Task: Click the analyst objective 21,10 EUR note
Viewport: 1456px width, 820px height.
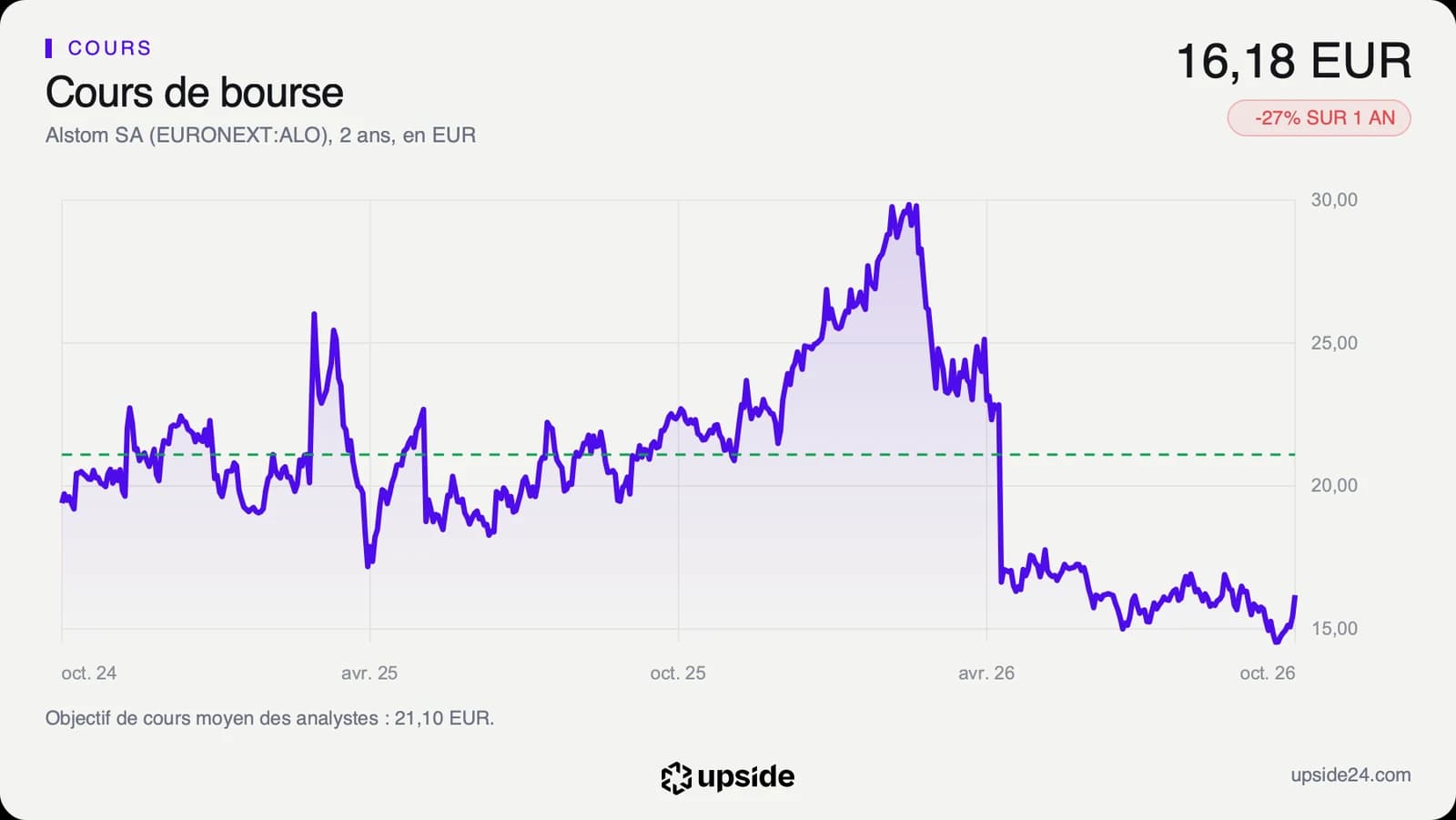Action: 269,718
